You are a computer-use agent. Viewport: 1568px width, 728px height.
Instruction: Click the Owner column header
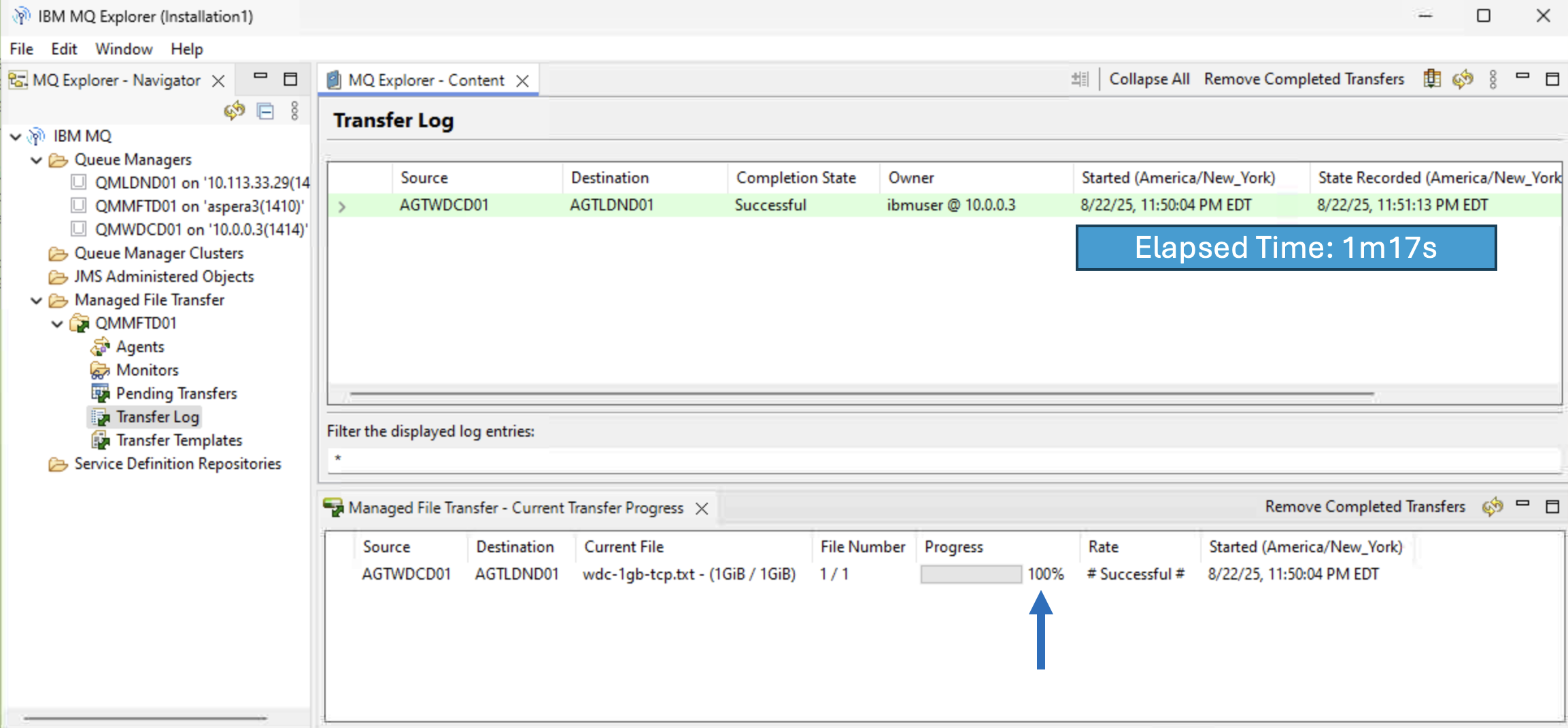tap(976, 178)
